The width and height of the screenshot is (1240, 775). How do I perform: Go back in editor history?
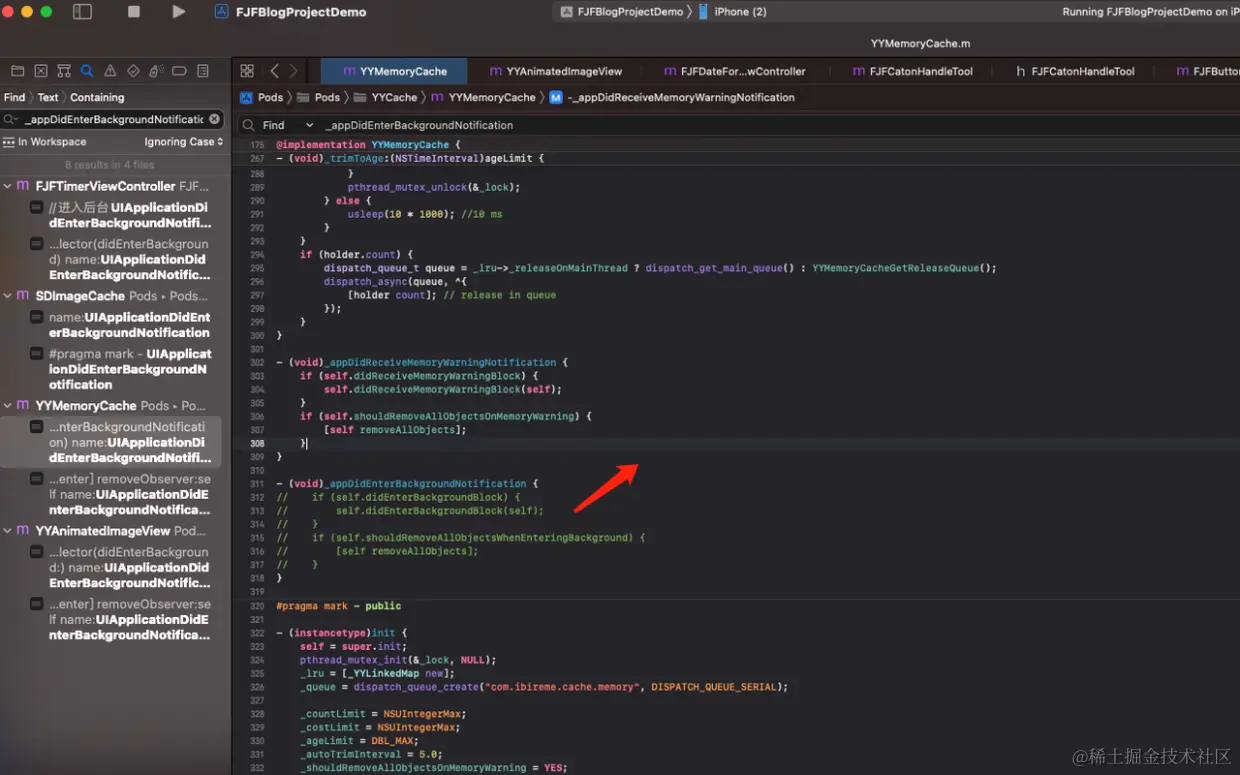pyautogui.click(x=274, y=71)
